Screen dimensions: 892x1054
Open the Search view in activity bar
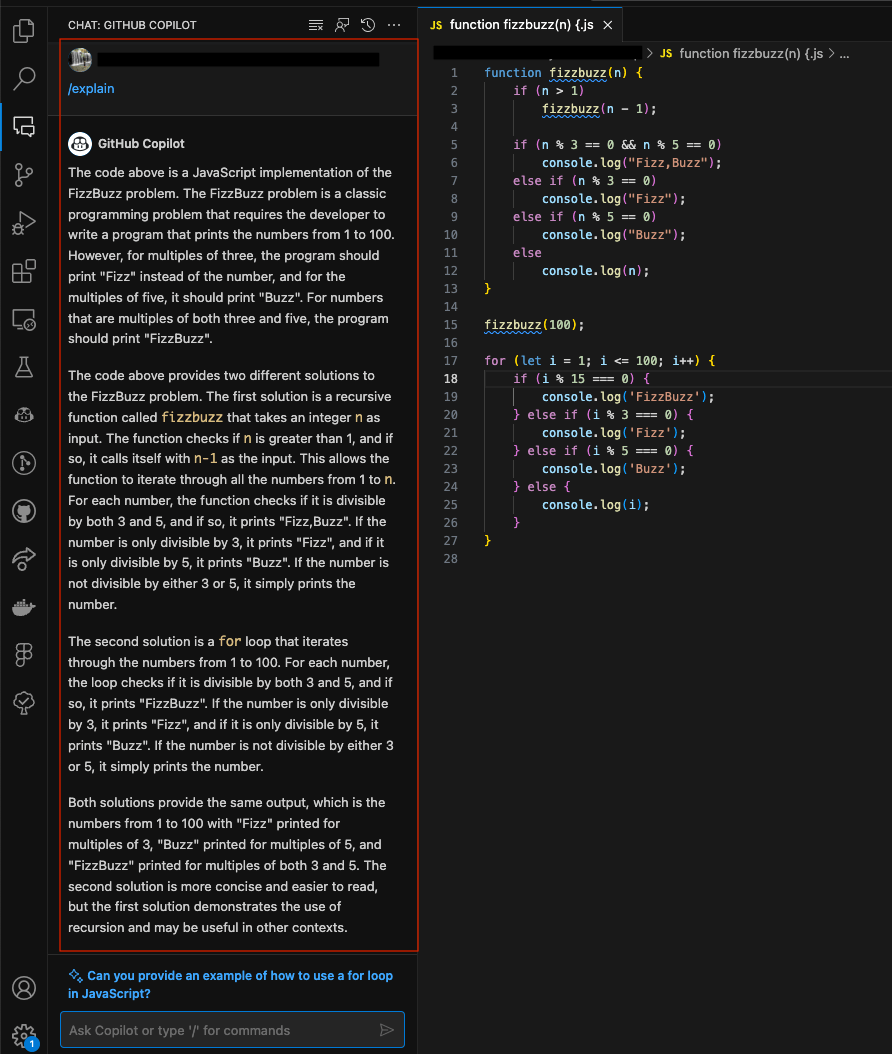point(24,78)
